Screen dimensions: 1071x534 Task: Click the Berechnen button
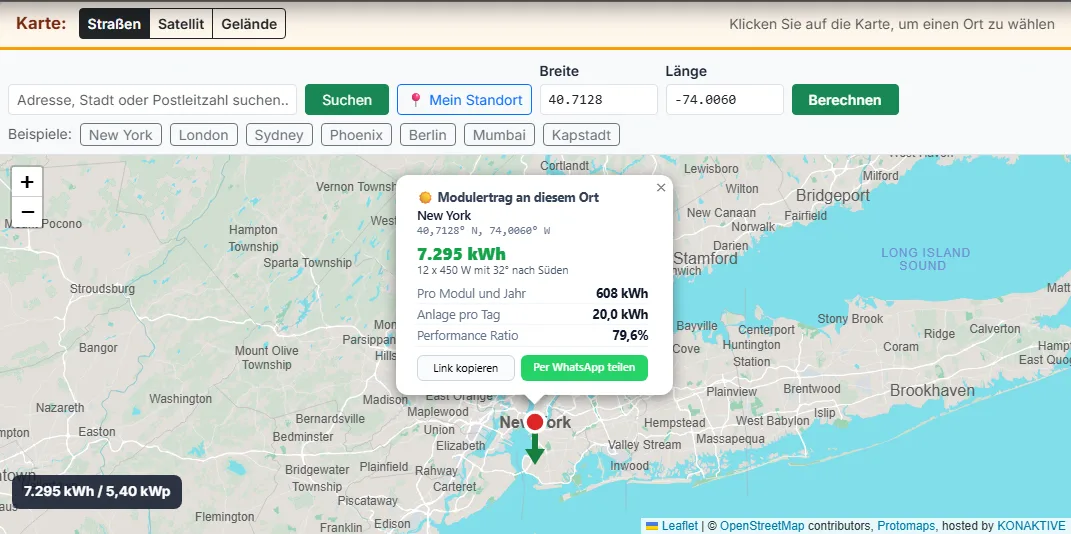[x=845, y=100]
